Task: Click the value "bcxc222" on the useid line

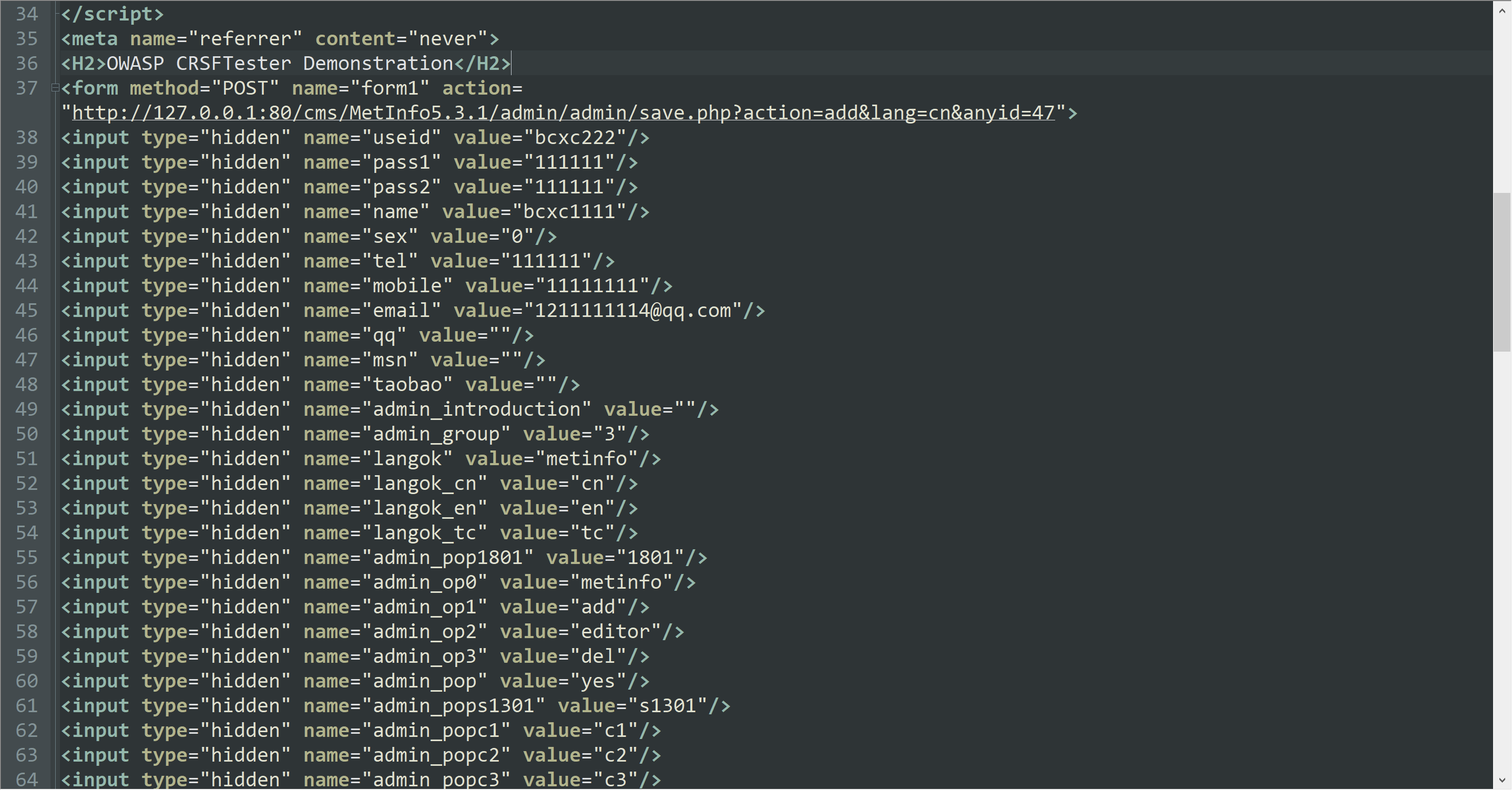Action: coord(574,137)
